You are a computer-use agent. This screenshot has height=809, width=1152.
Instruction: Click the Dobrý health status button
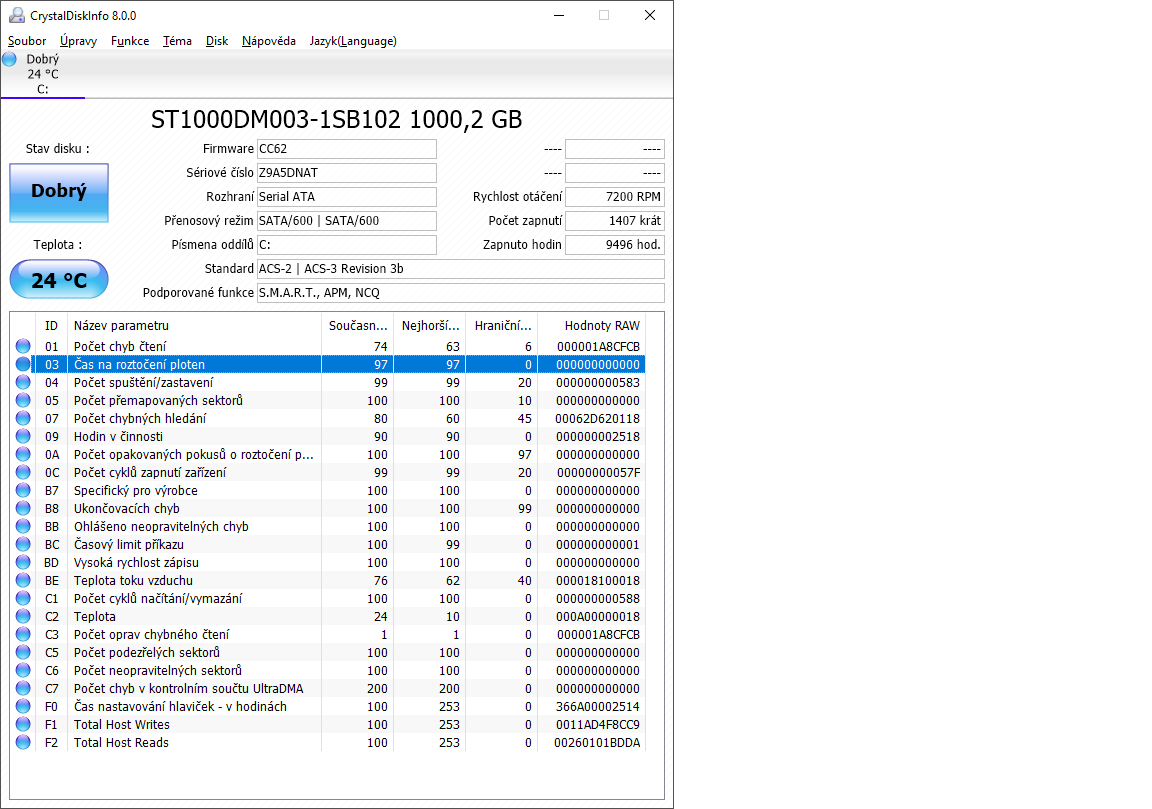click(59, 192)
